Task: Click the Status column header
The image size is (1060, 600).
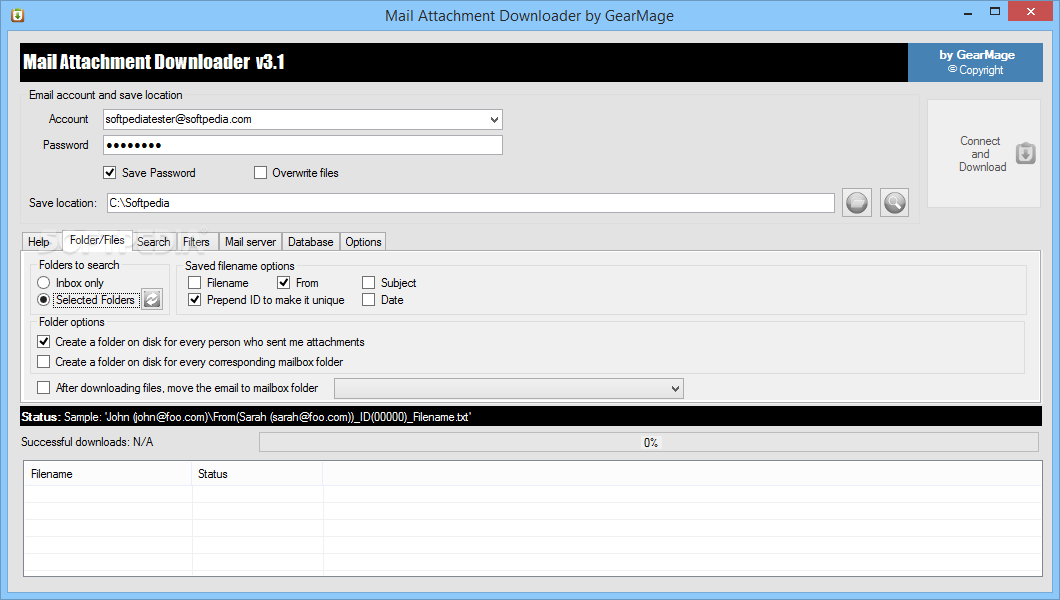Action: click(258, 474)
